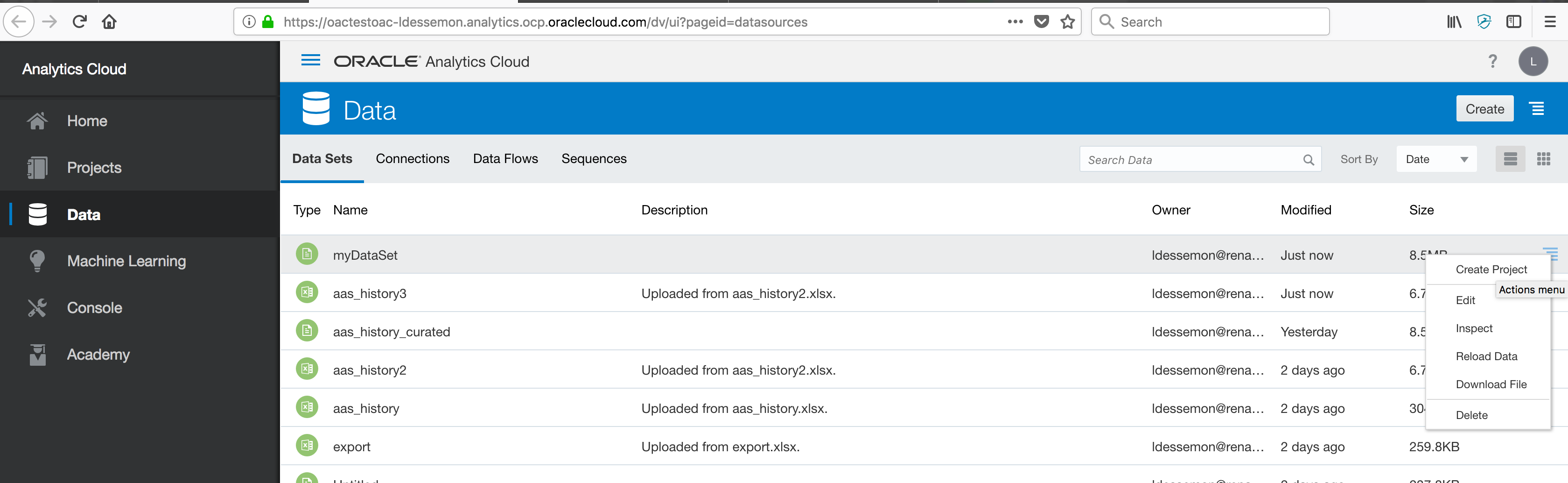Image resolution: width=1568 pixels, height=483 pixels.
Task: Choose Edit from the context menu
Action: (1465, 300)
